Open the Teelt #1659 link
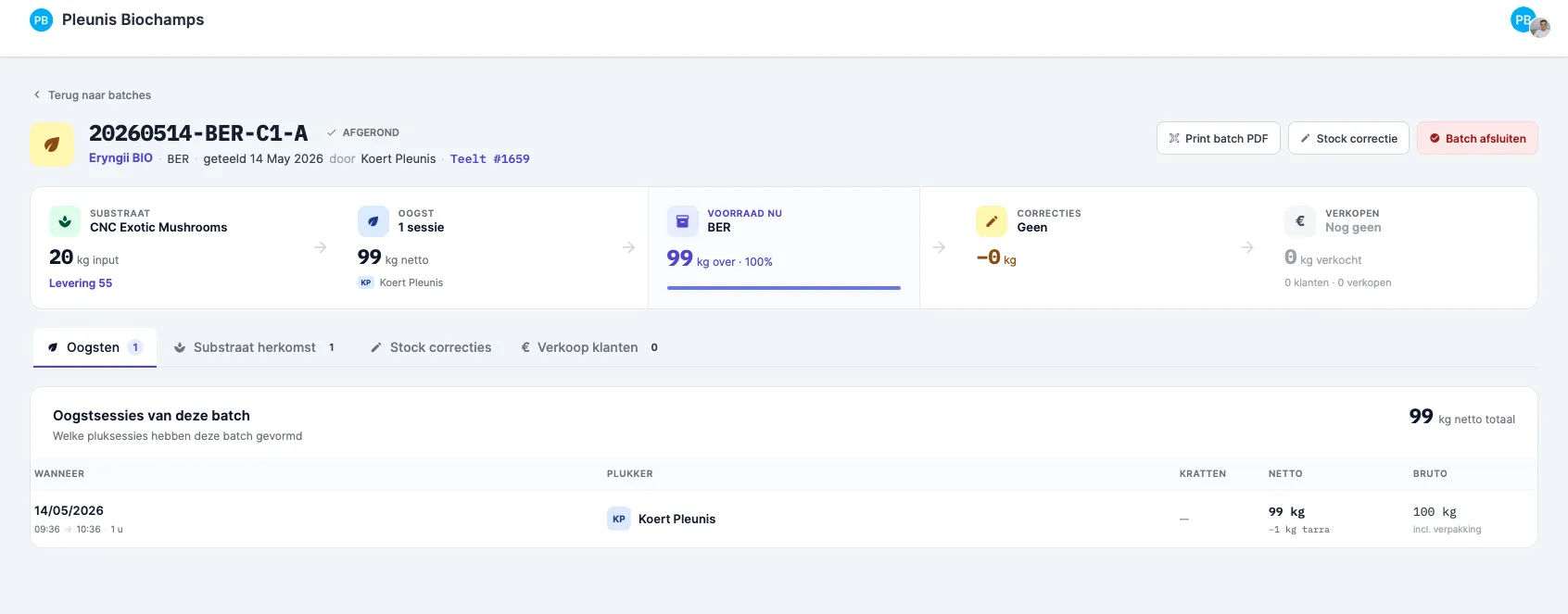The width and height of the screenshot is (1568, 614). [490, 158]
